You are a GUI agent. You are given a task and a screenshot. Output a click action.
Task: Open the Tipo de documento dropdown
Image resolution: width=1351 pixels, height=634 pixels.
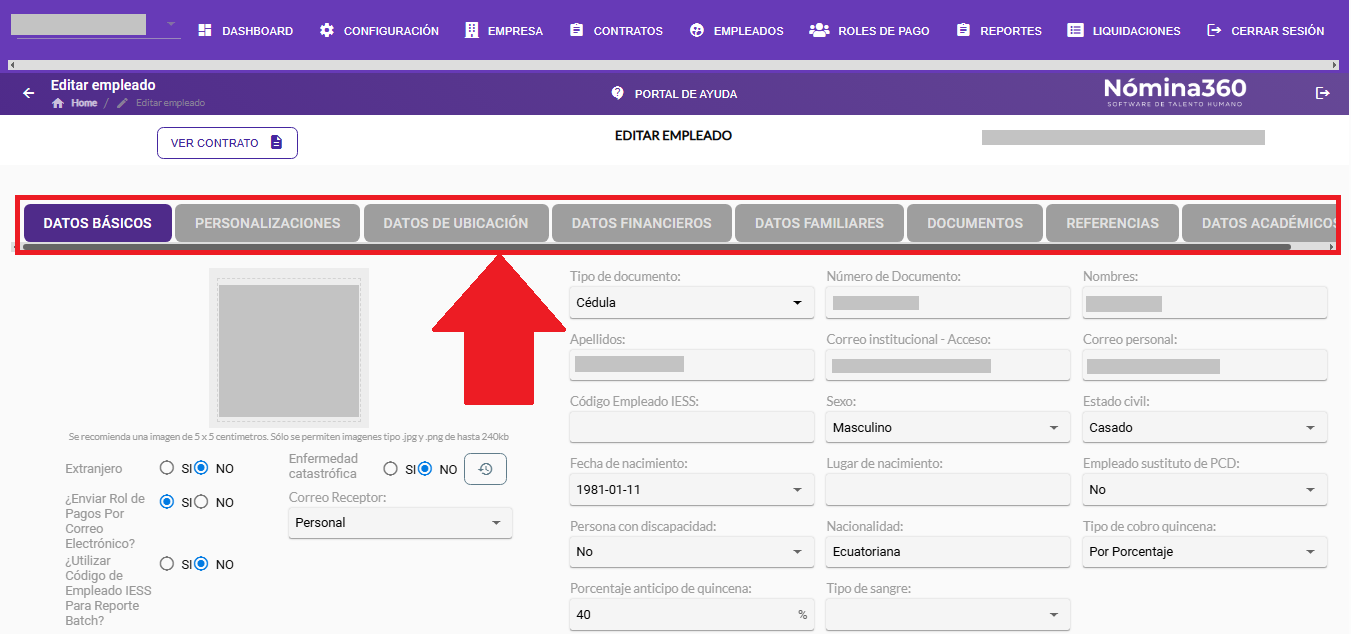(x=692, y=302)
